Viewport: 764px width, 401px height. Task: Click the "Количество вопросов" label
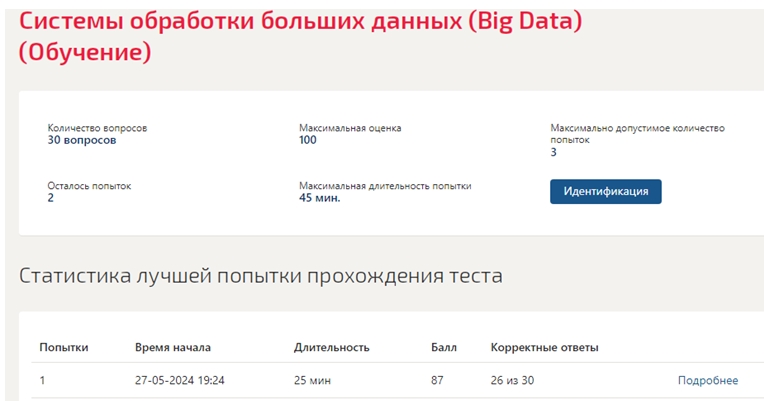97,128
